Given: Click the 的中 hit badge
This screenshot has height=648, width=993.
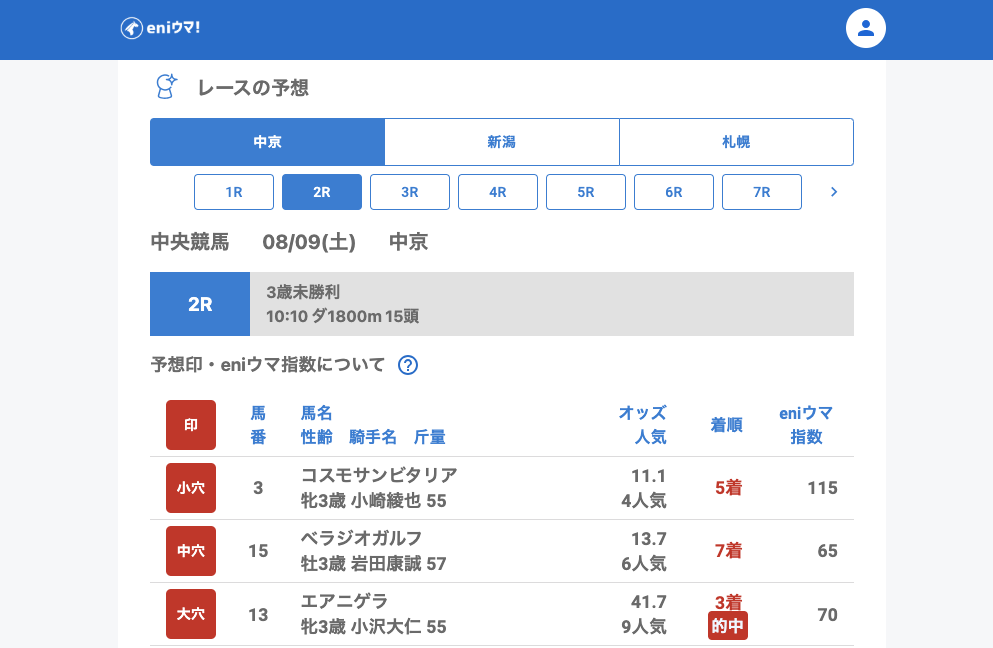Looking at the screenshot, I should click(728, 626).
